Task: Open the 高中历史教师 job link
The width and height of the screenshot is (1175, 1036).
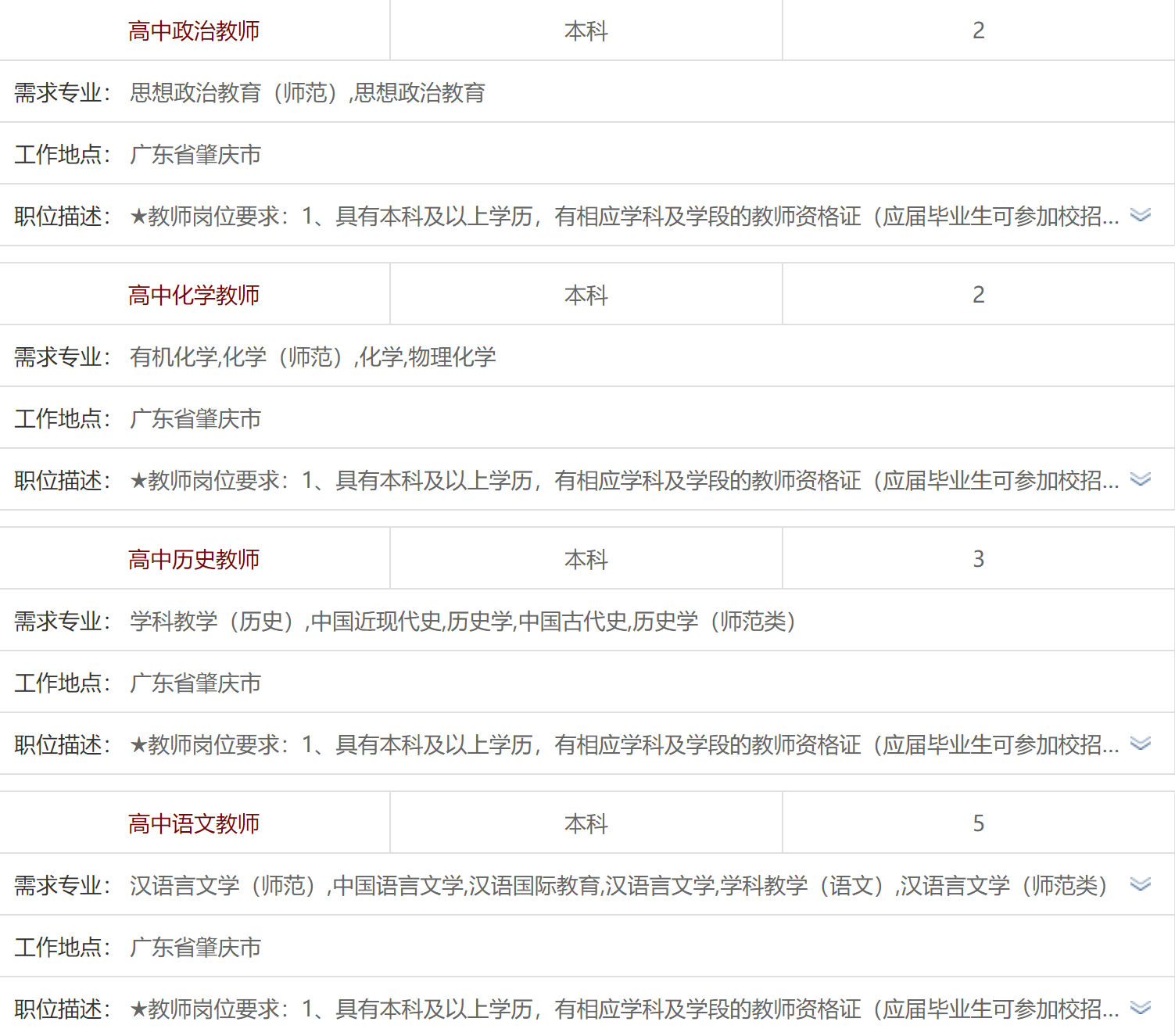Action: tap(194, 559)
